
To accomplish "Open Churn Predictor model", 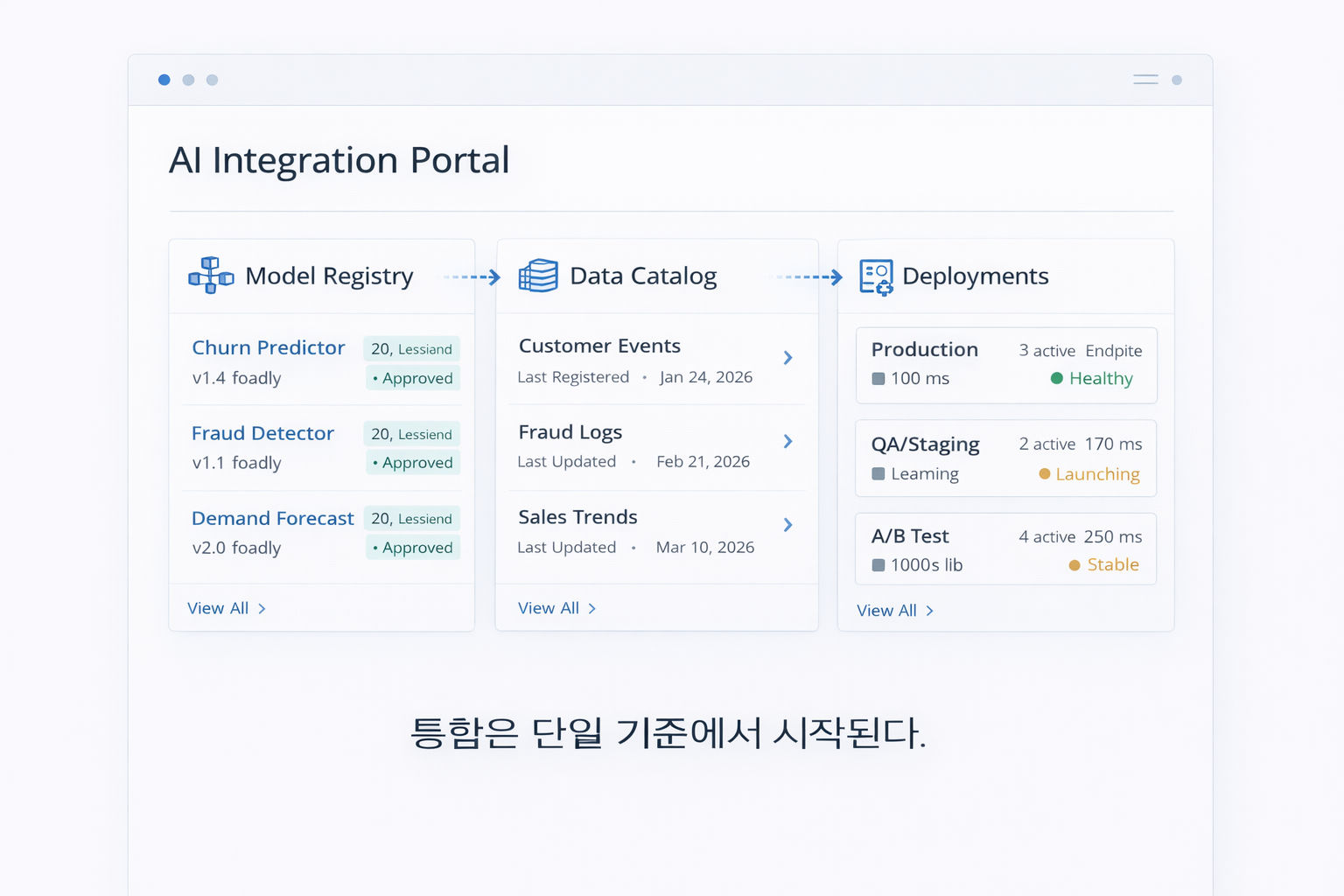I will pos(269,347).
